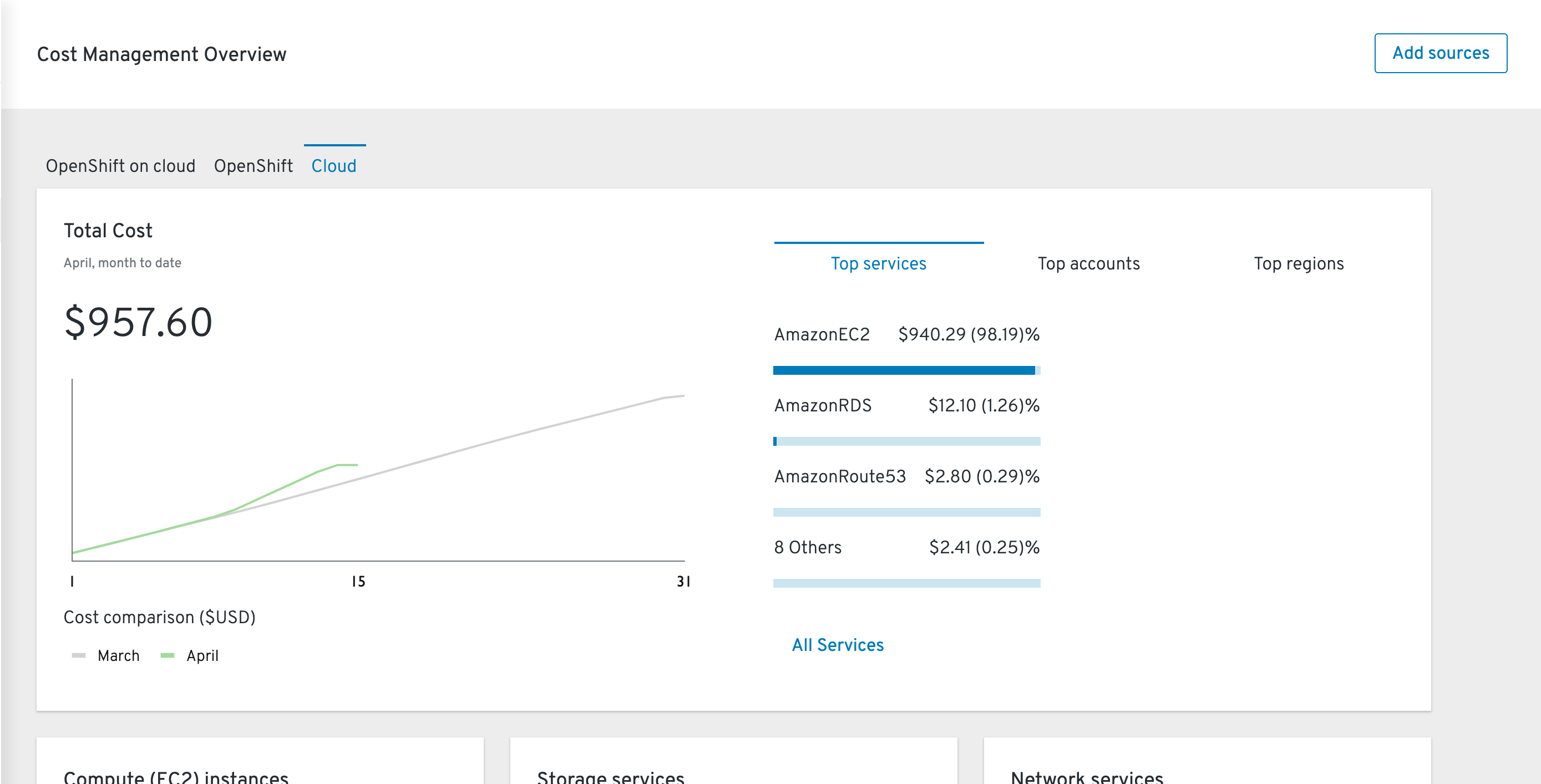Viewport: 1541px width, 784px height.
Task: Click the April, month to date subtitle
Action: pyautogui.click(x=122, y=262)
